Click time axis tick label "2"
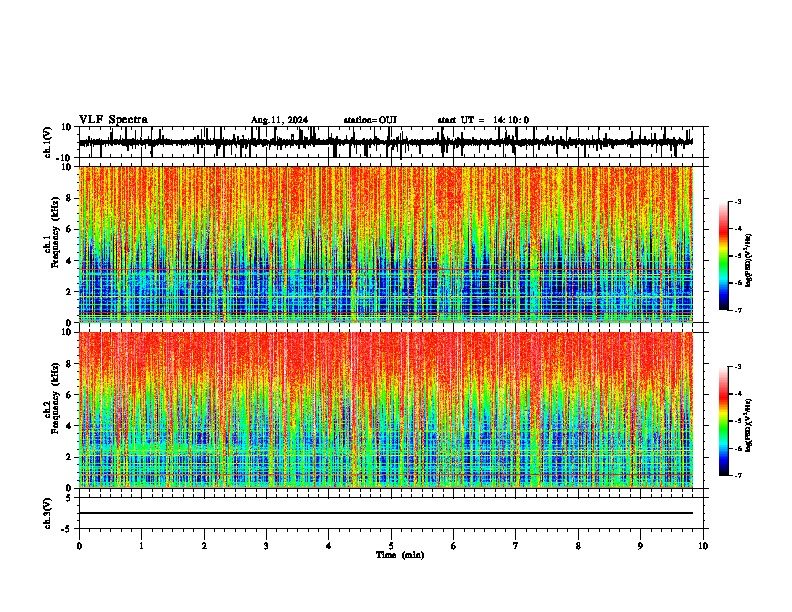Image resolution: width=792 pixels, height=612 pixels. click(204, 546)
